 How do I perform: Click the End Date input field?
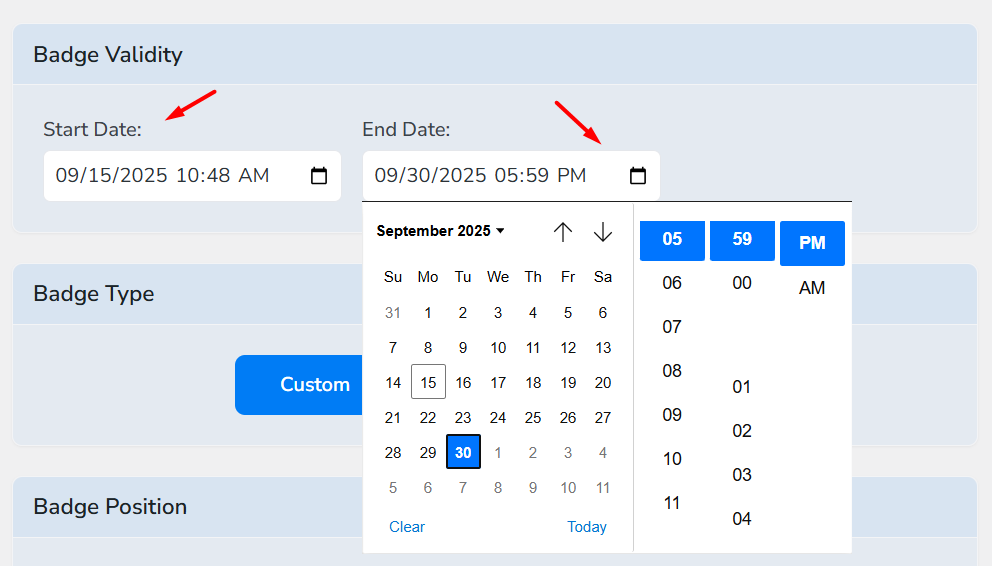coord(490,176)
